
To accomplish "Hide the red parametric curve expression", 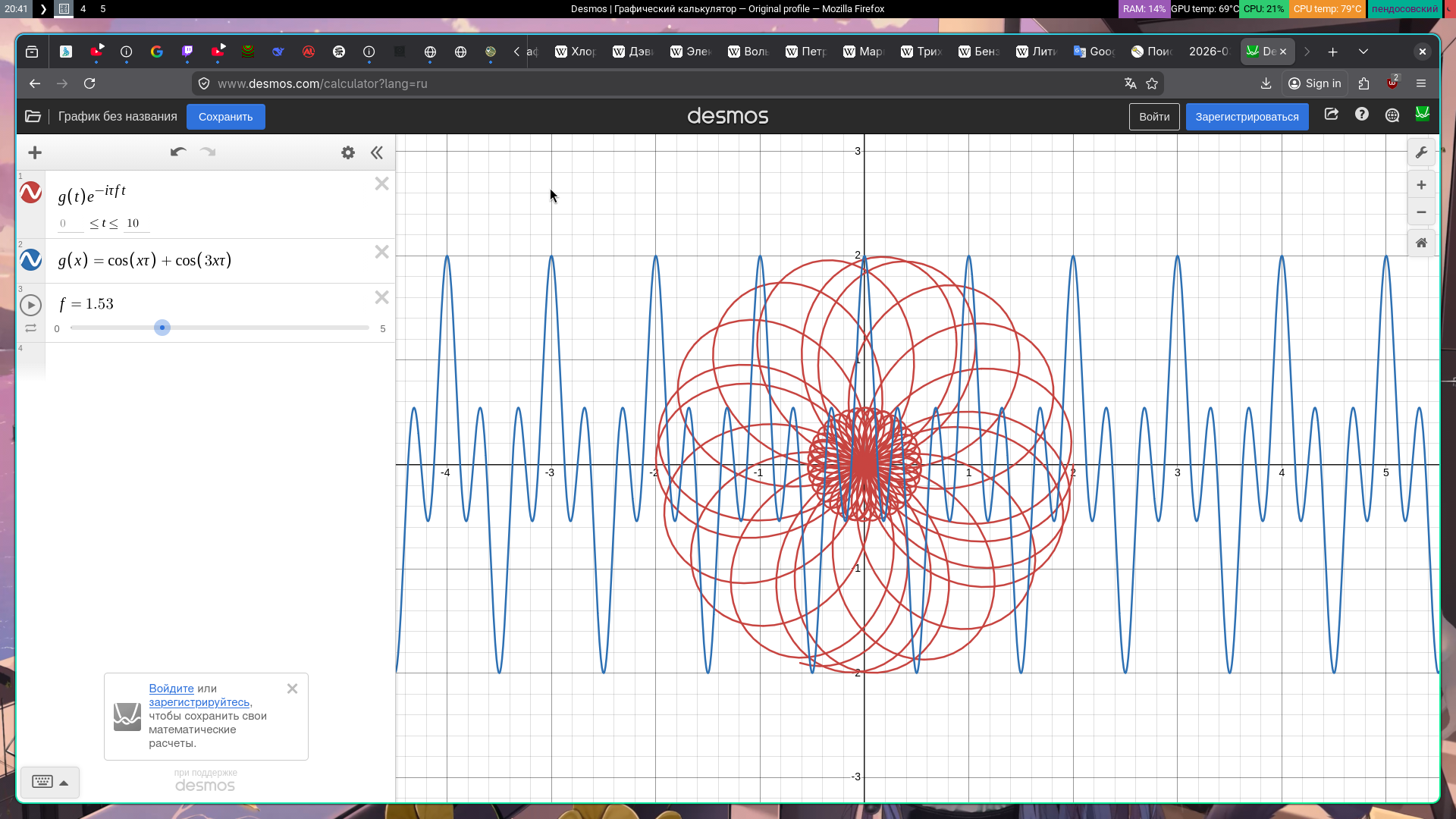I will [30, 193].
